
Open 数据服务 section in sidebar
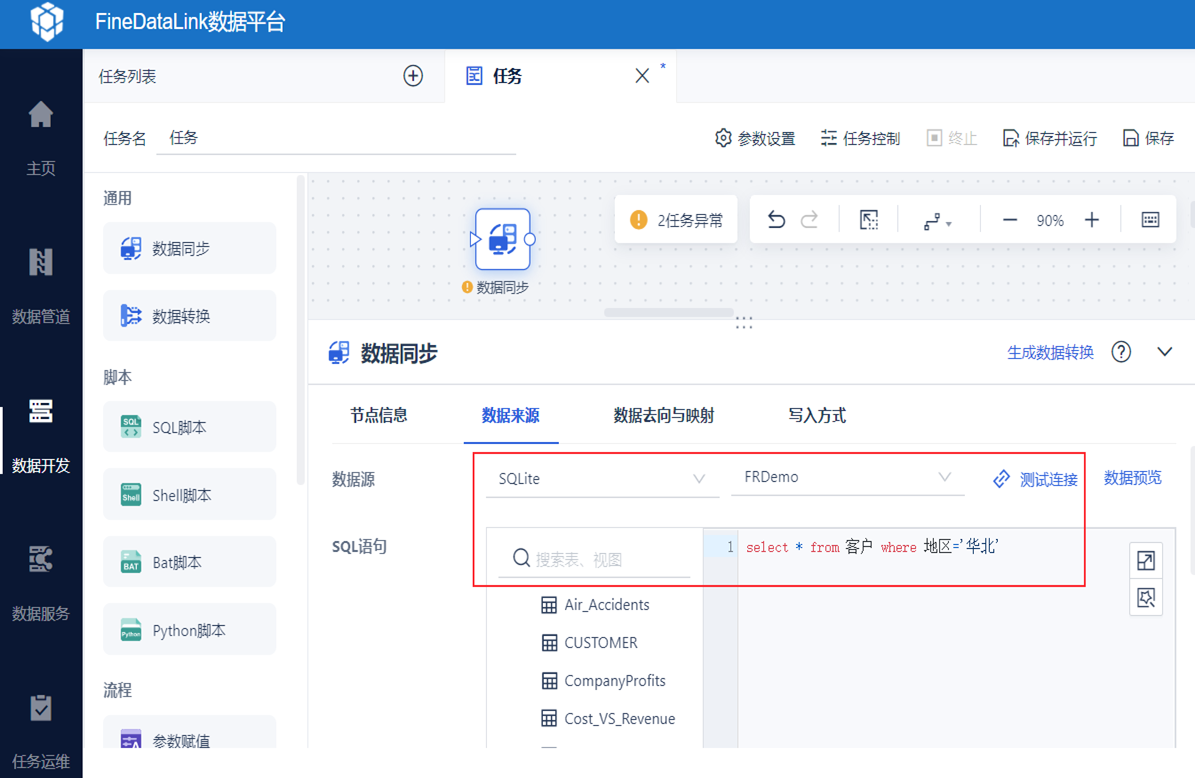40,583
